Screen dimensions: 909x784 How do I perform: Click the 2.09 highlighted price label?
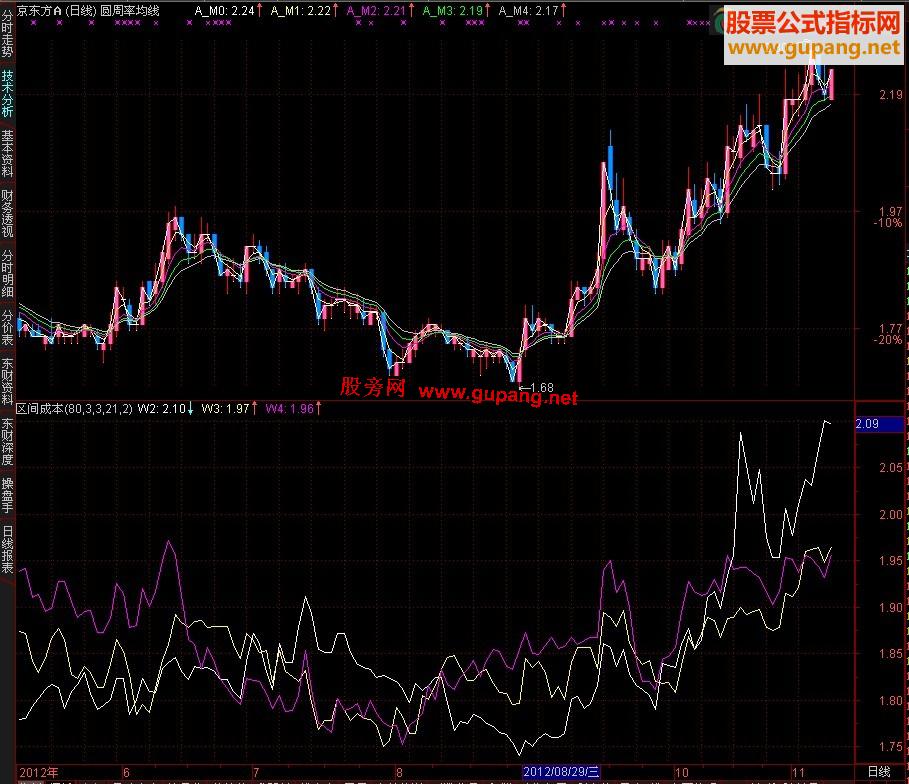[879, 424]
